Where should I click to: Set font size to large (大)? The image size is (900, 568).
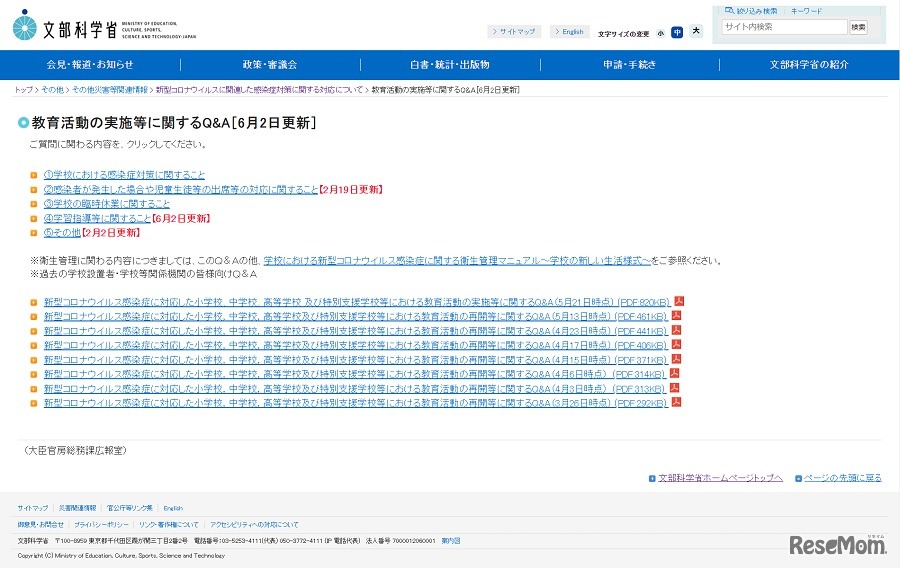click(696, 31)
